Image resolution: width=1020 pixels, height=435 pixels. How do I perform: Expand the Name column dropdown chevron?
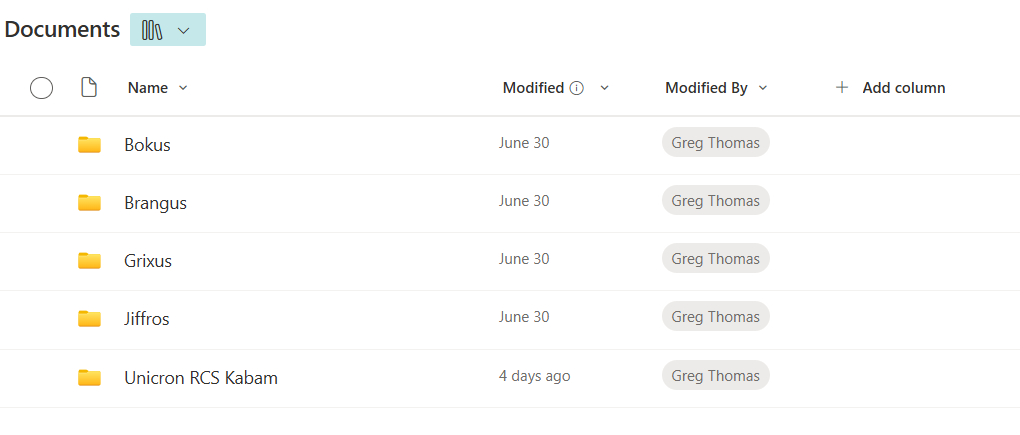click(x=183, y=88)
